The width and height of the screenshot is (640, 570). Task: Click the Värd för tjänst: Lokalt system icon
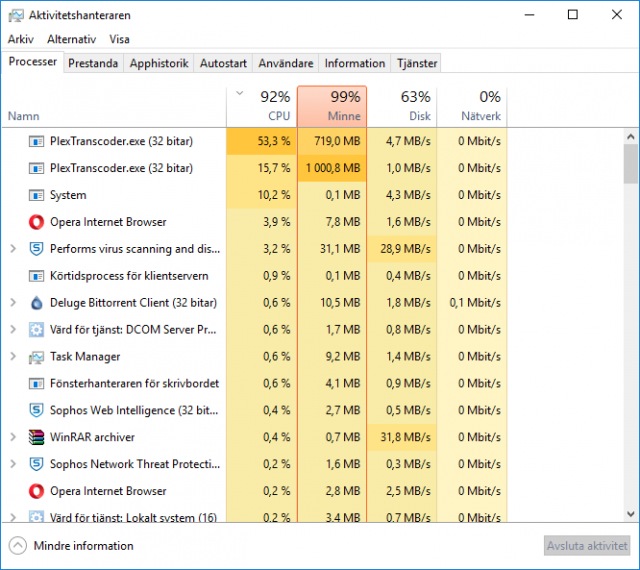pyautogui.click(x=36, y=517)
